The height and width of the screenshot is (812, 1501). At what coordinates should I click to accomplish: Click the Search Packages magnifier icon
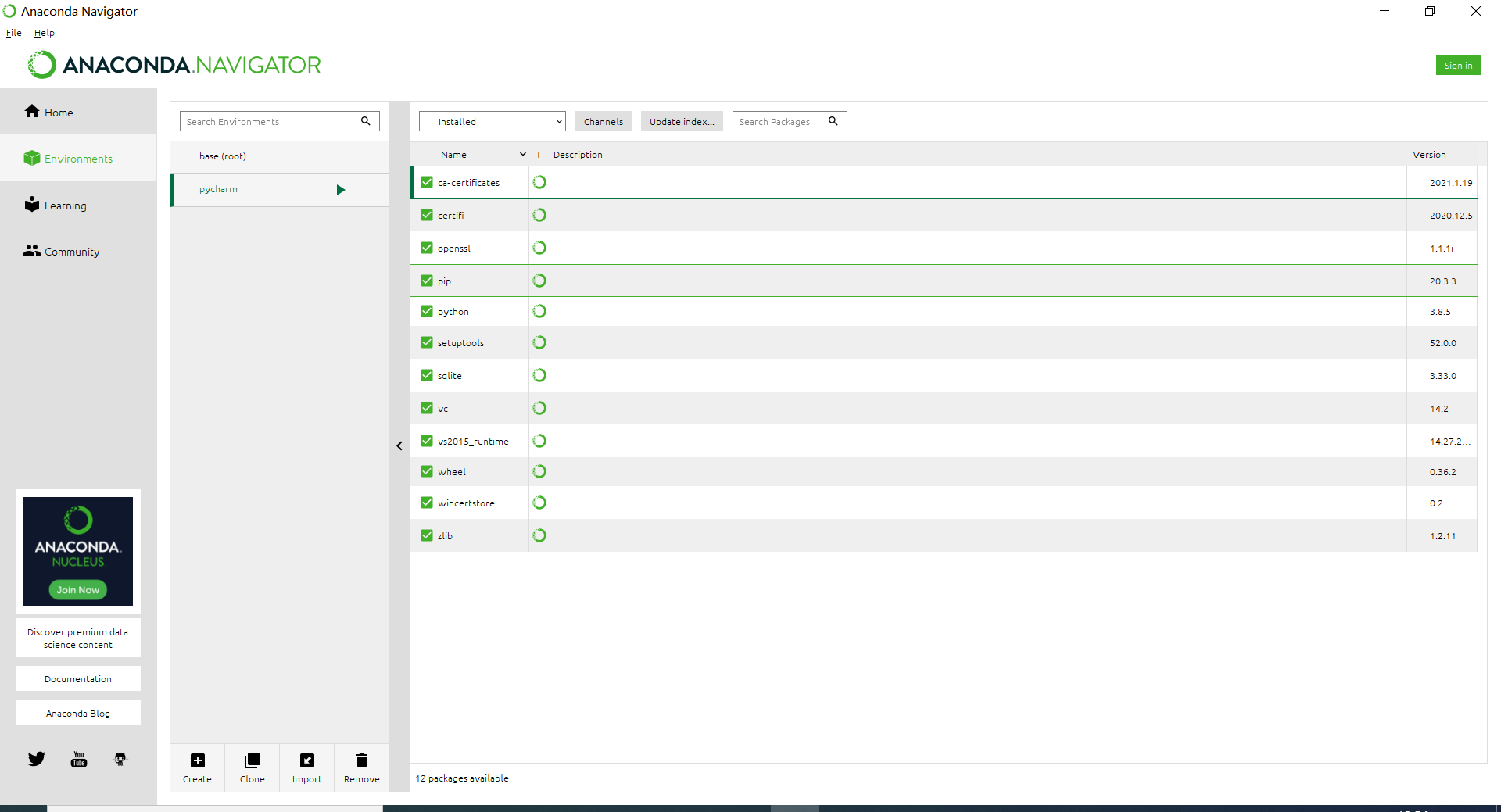click(x=833, y=121)
